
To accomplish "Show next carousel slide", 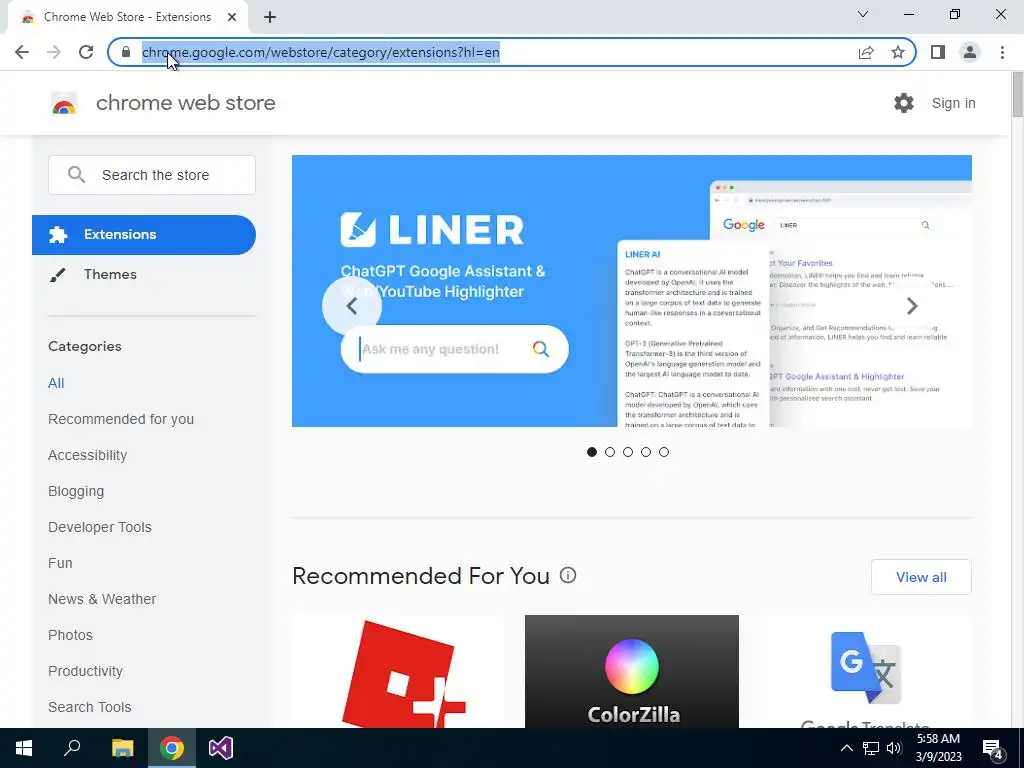I will click(x=912, y=306).
